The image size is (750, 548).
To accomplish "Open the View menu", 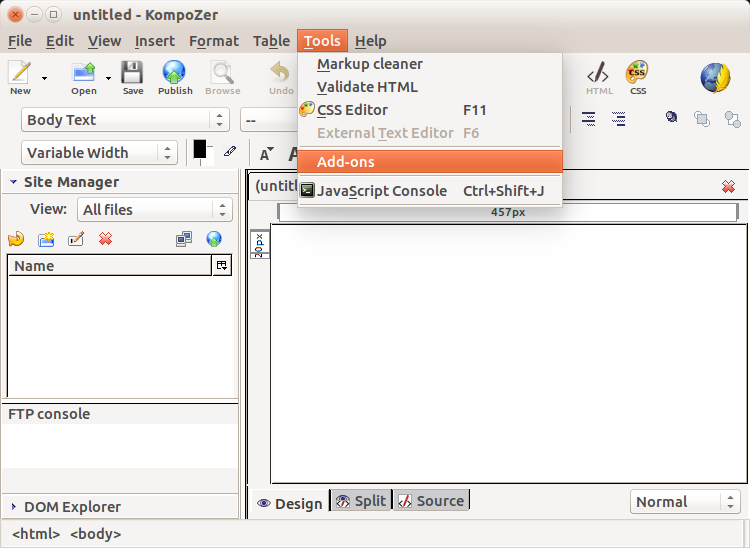I will 104,41.
